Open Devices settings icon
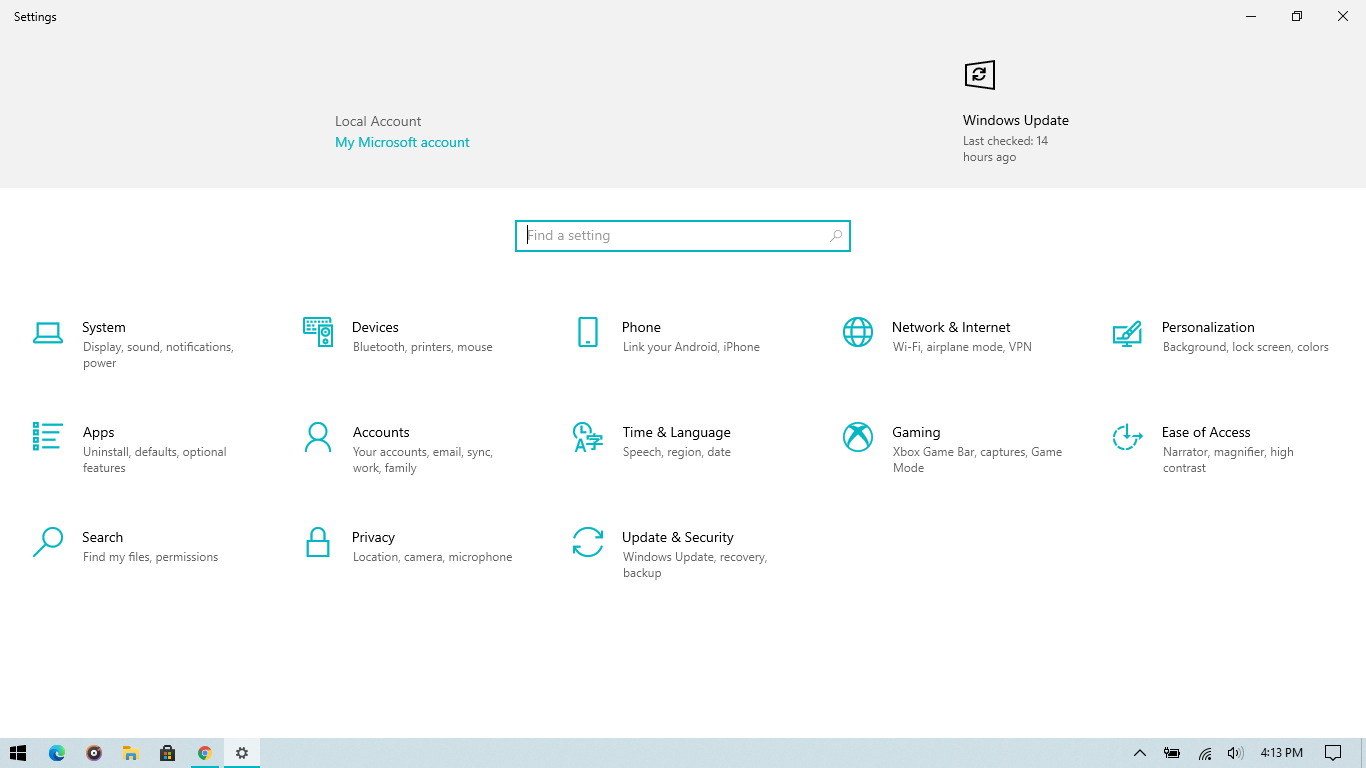This screenshot has height=768, width=1366. (x=318, y=332)
